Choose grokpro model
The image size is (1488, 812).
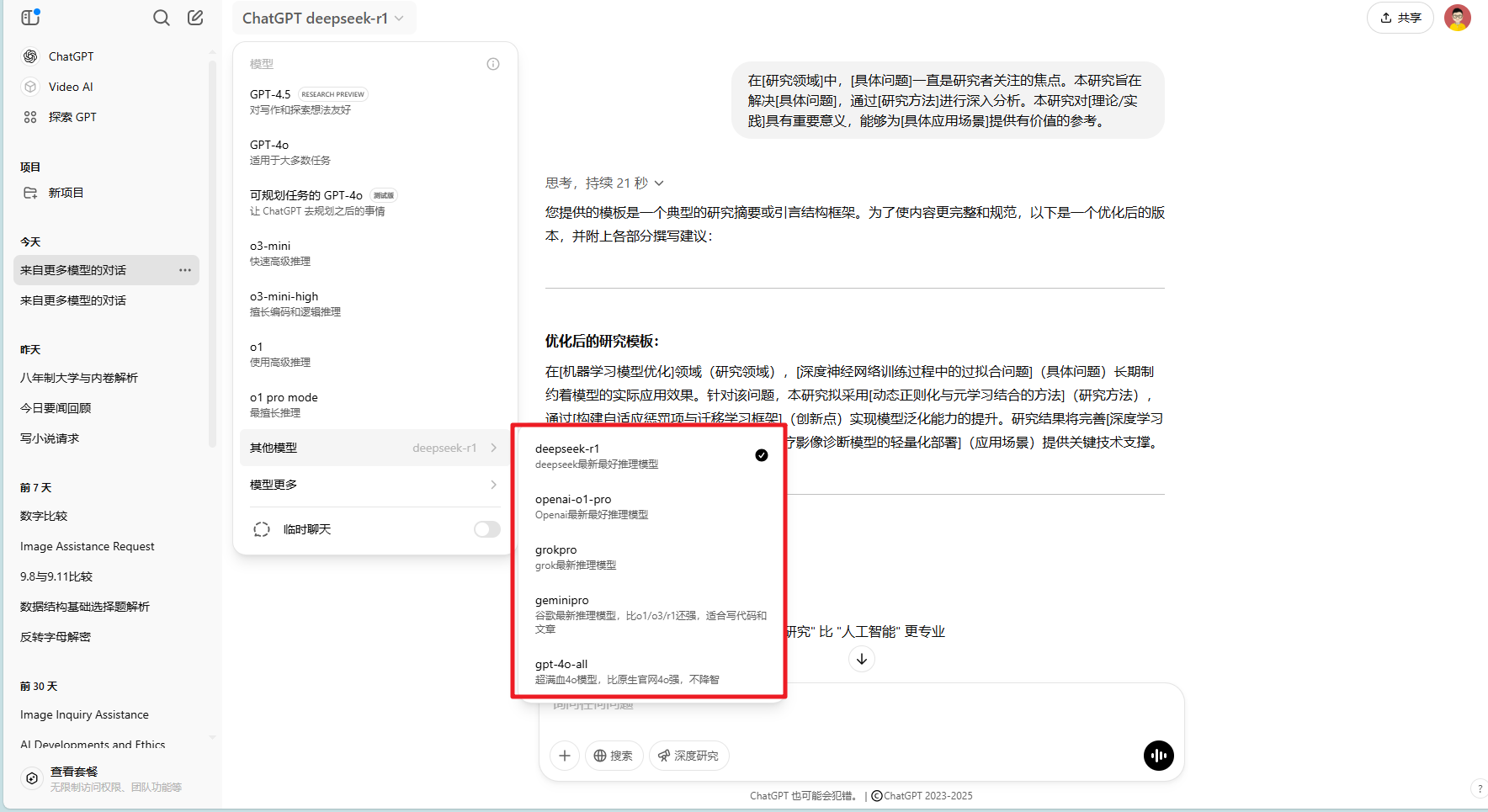650,556
